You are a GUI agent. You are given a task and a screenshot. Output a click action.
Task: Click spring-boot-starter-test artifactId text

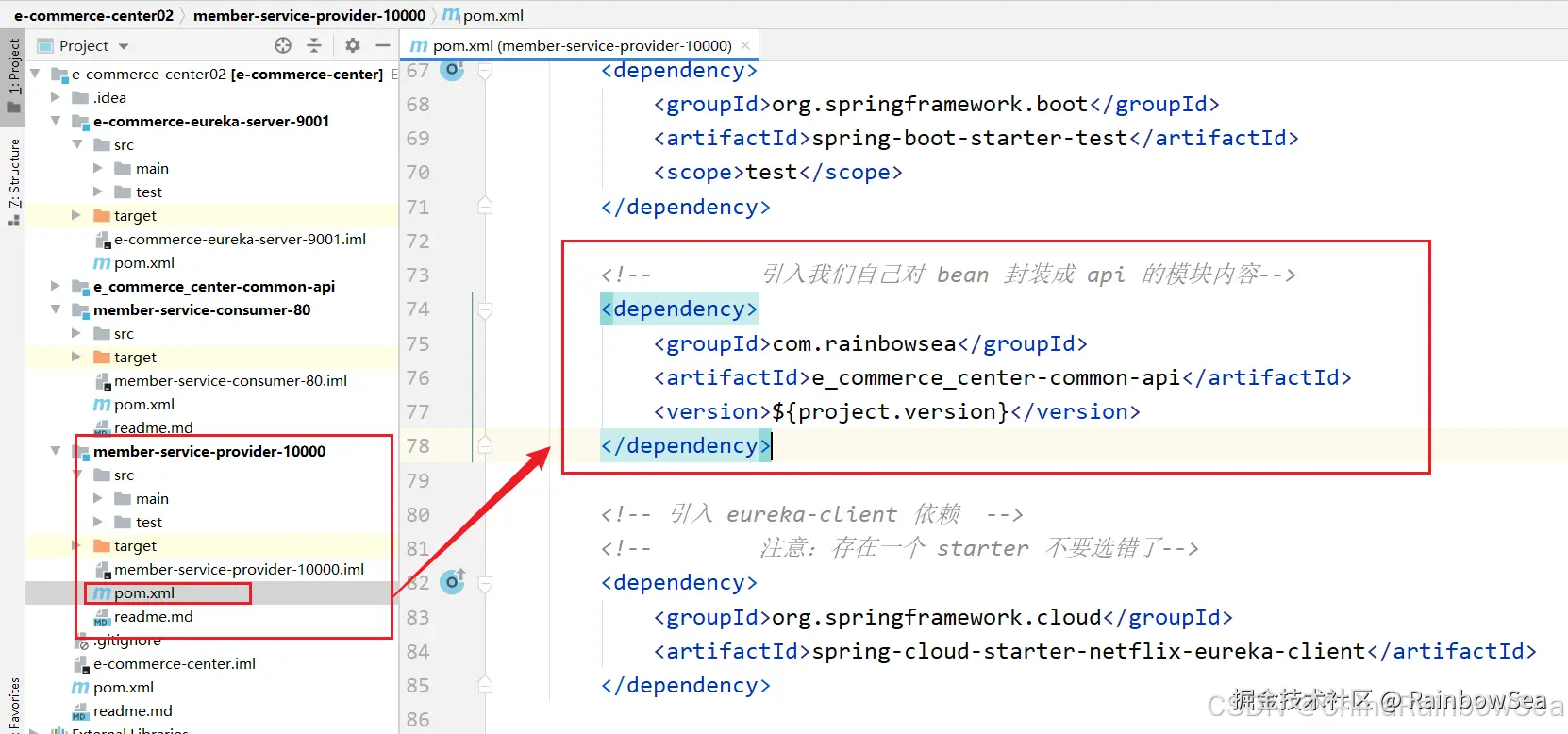pos(970,138)
